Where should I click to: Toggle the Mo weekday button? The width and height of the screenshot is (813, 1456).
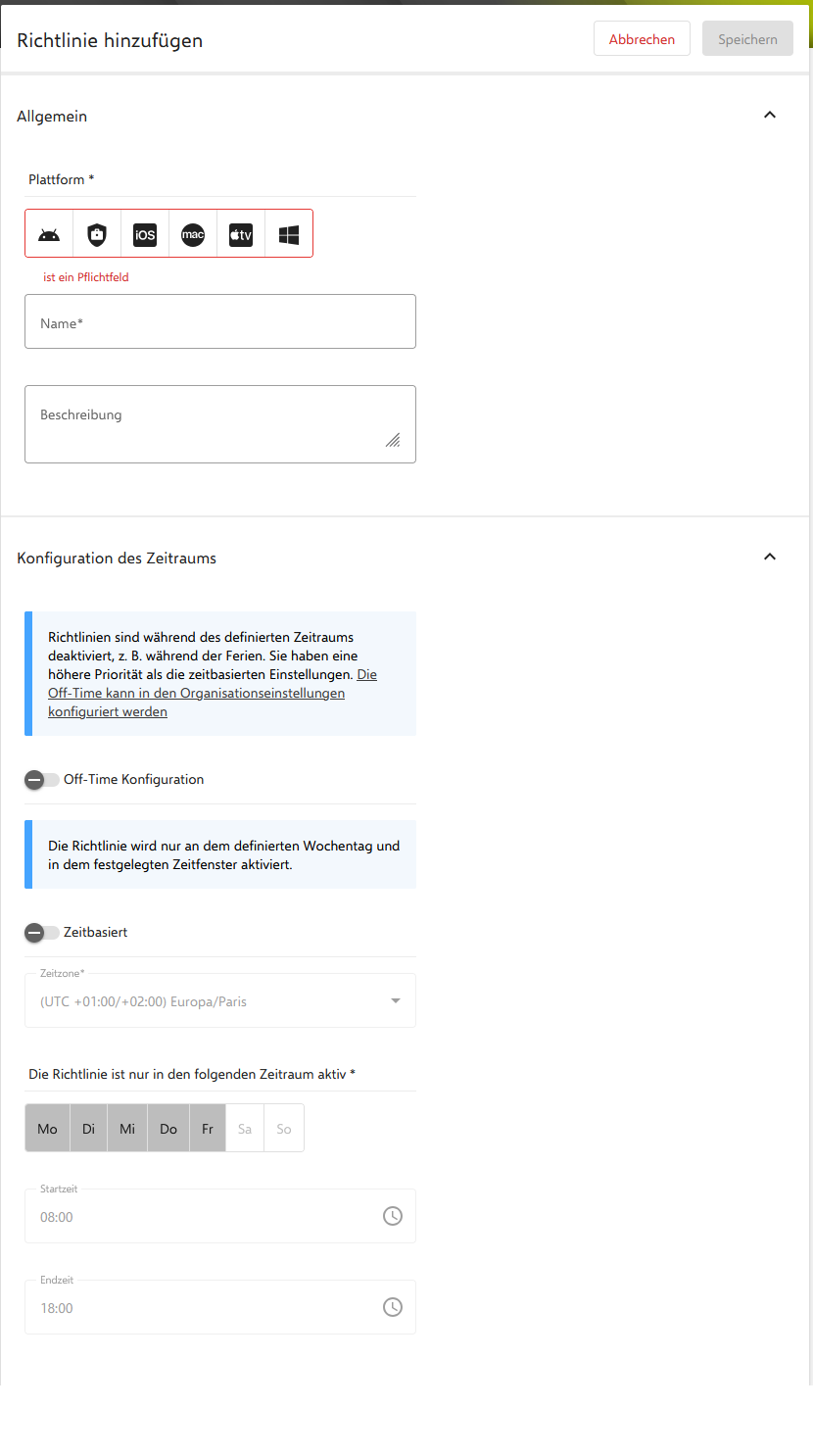(47, 1129)
